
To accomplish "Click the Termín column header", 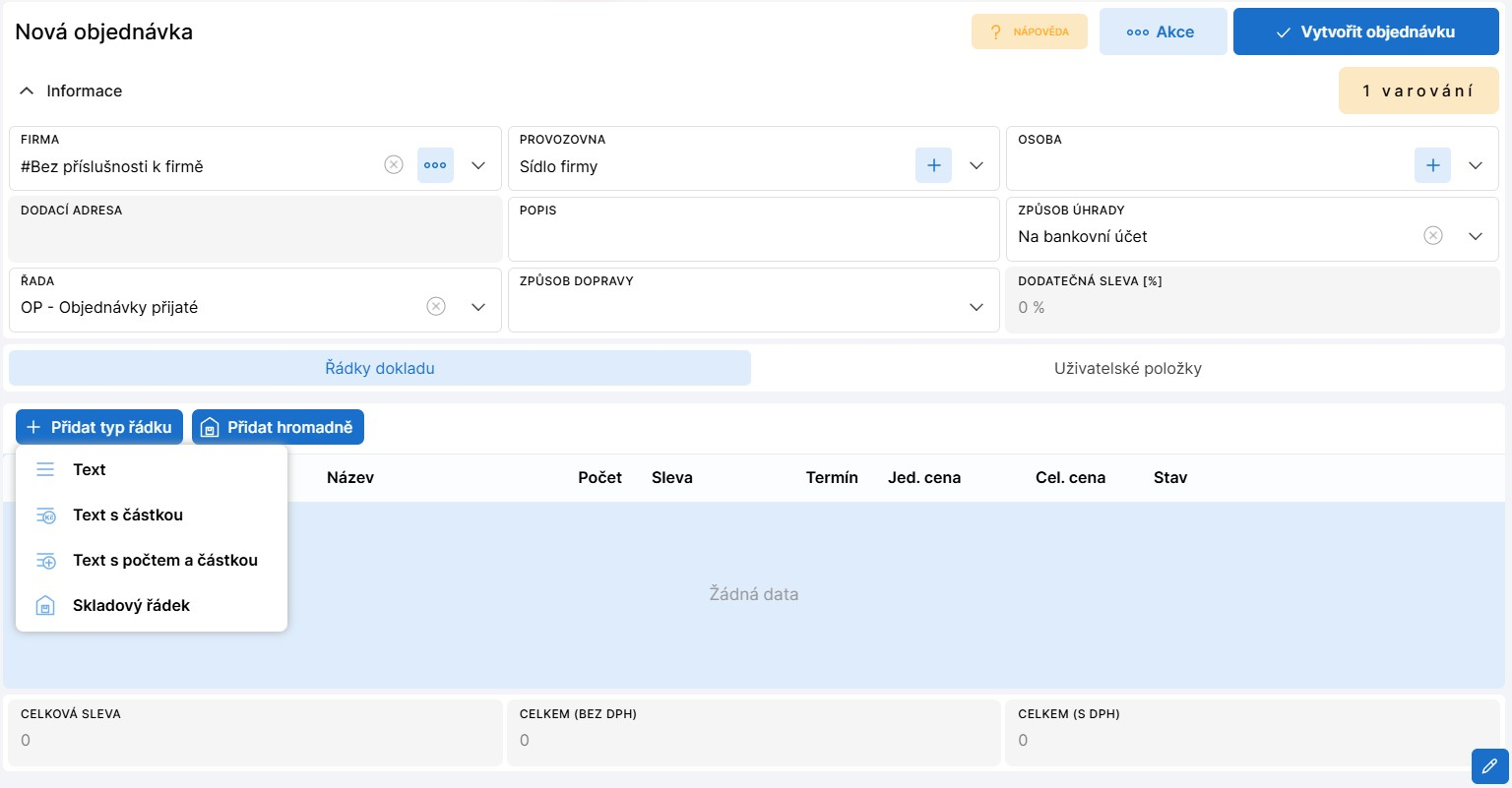I will click(832, 477).
